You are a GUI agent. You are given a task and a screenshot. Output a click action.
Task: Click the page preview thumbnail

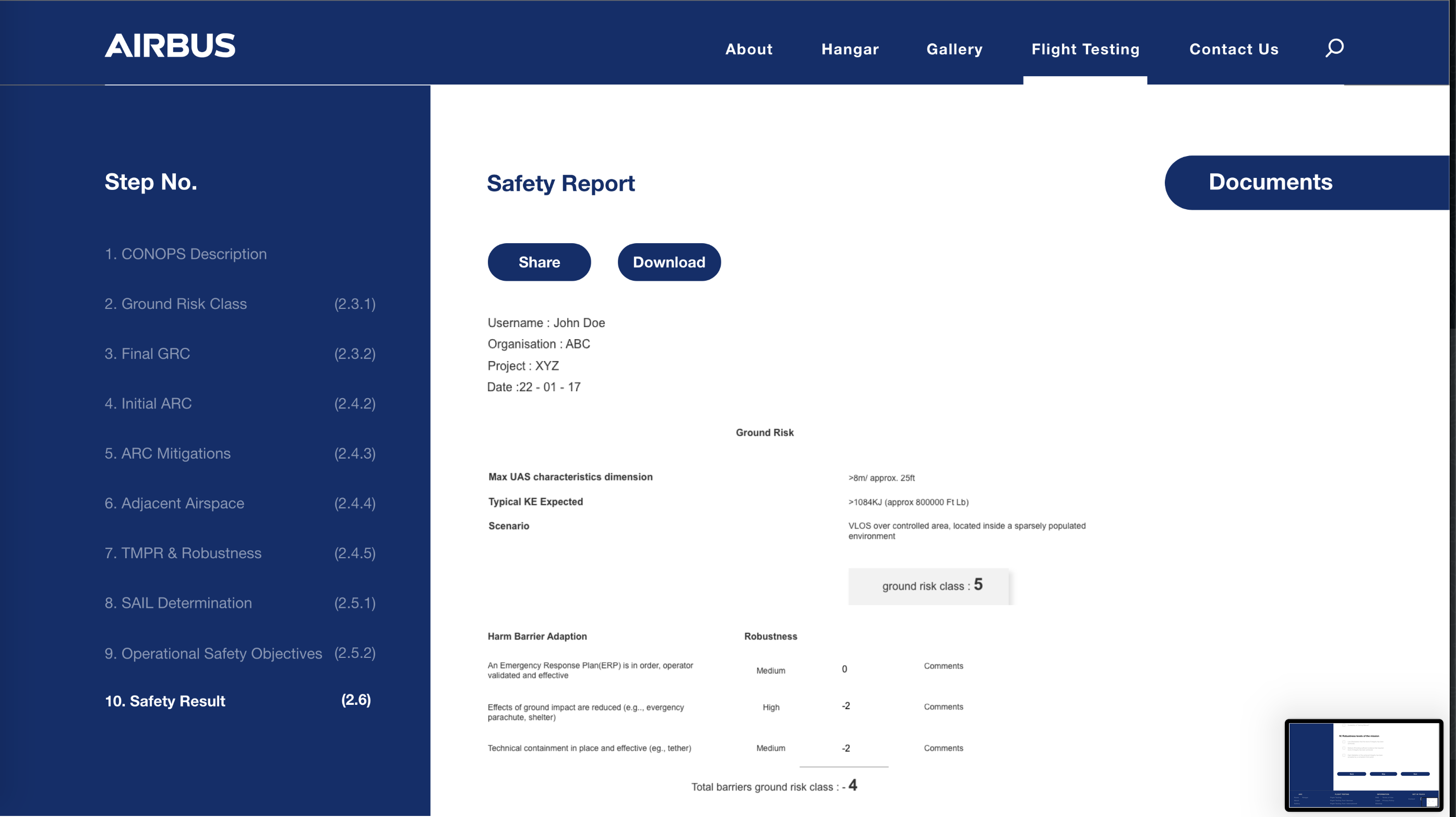click(x=1363, y=765)
